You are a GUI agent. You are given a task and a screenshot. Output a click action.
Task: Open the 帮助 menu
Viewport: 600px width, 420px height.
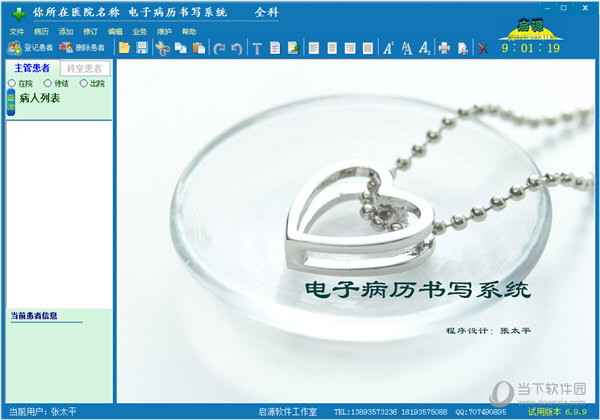pyautogui.click(x=189, y=32)
